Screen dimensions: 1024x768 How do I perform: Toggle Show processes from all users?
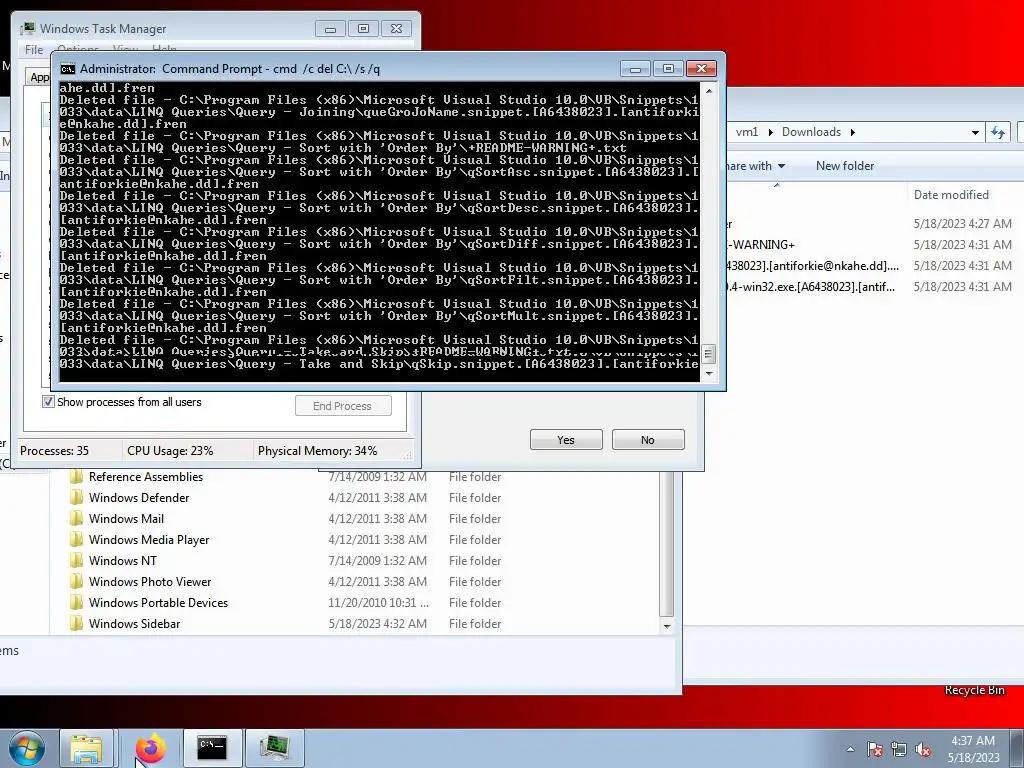tap(48, 402)
